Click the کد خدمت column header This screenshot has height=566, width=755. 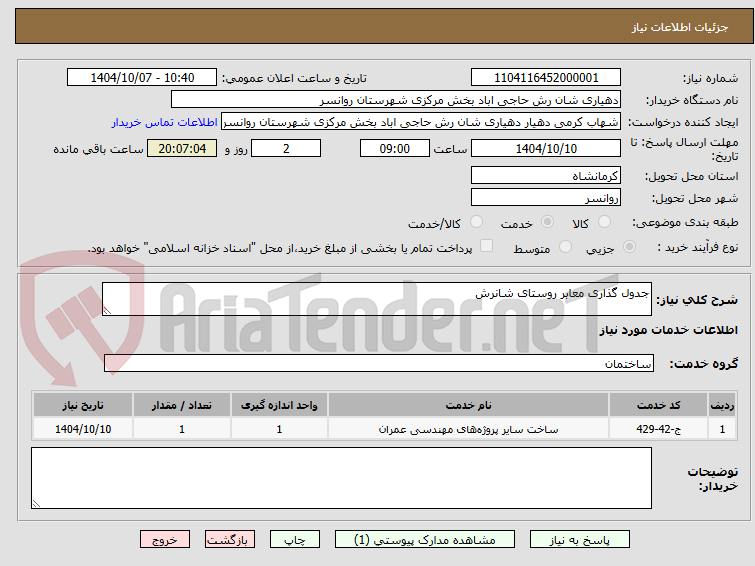[658, 405]
